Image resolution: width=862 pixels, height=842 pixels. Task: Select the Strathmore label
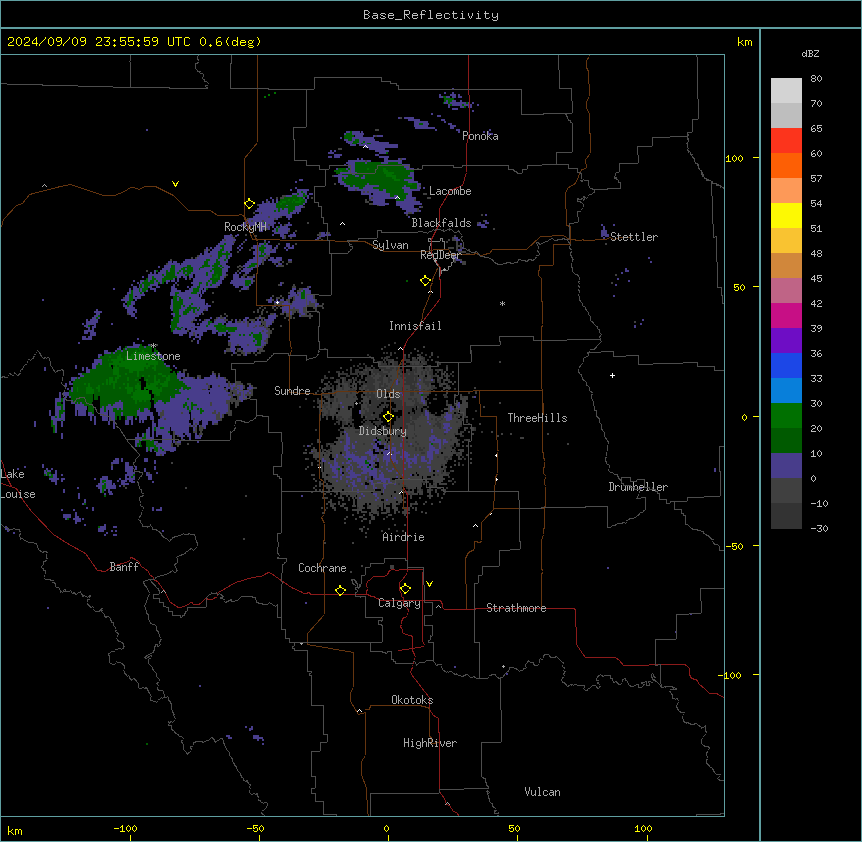[516, 608]
